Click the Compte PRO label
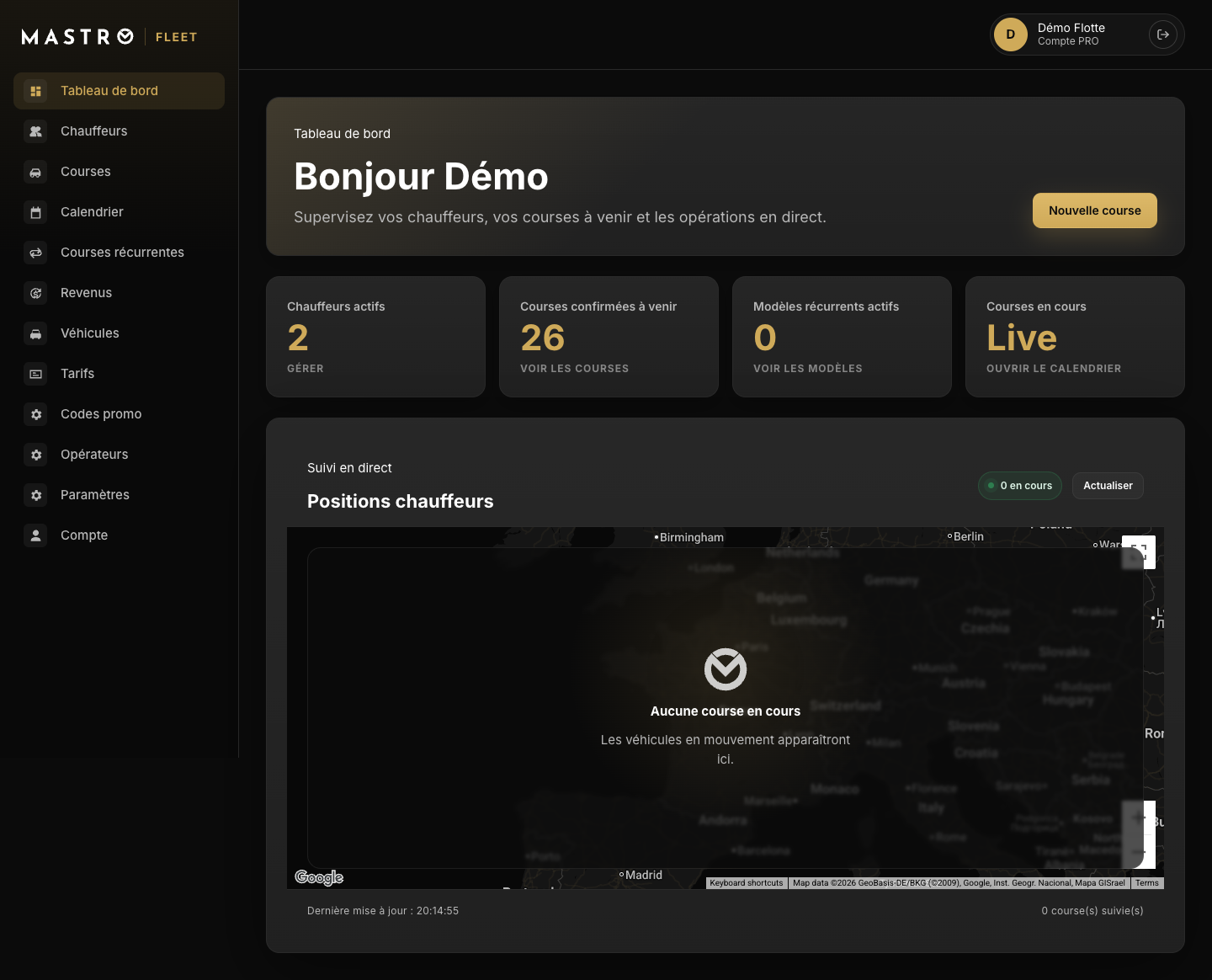 (1068, 41)
